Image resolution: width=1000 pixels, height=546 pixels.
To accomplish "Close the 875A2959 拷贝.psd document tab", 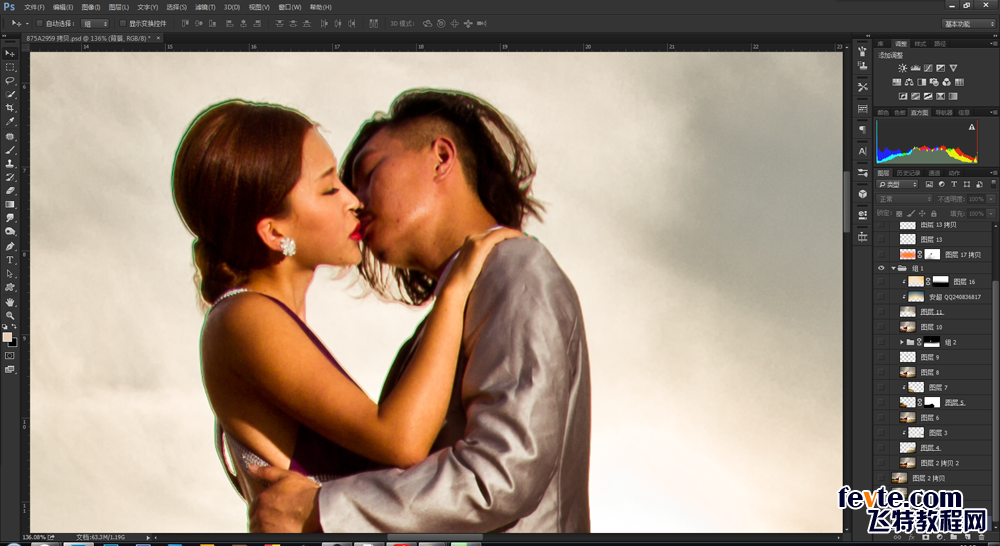I will point(158,38).
